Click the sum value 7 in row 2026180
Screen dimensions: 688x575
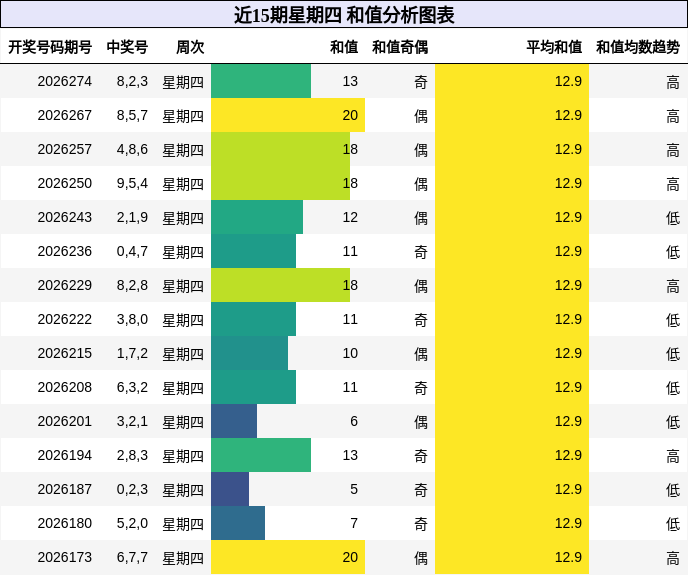tap(354, 523)
